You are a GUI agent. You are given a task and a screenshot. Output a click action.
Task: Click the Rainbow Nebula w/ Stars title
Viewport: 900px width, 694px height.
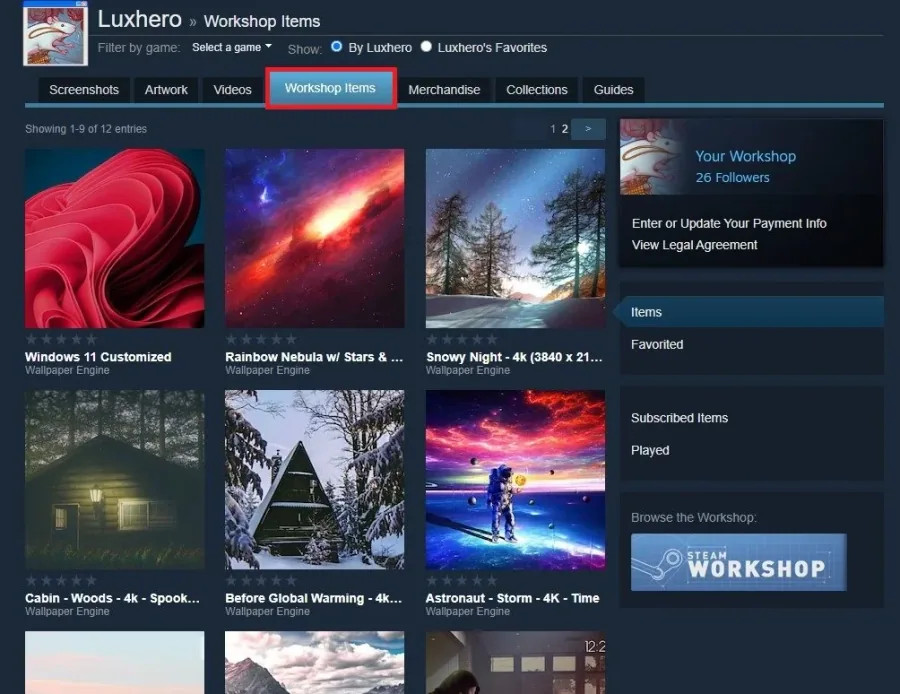tap(314, 357)
